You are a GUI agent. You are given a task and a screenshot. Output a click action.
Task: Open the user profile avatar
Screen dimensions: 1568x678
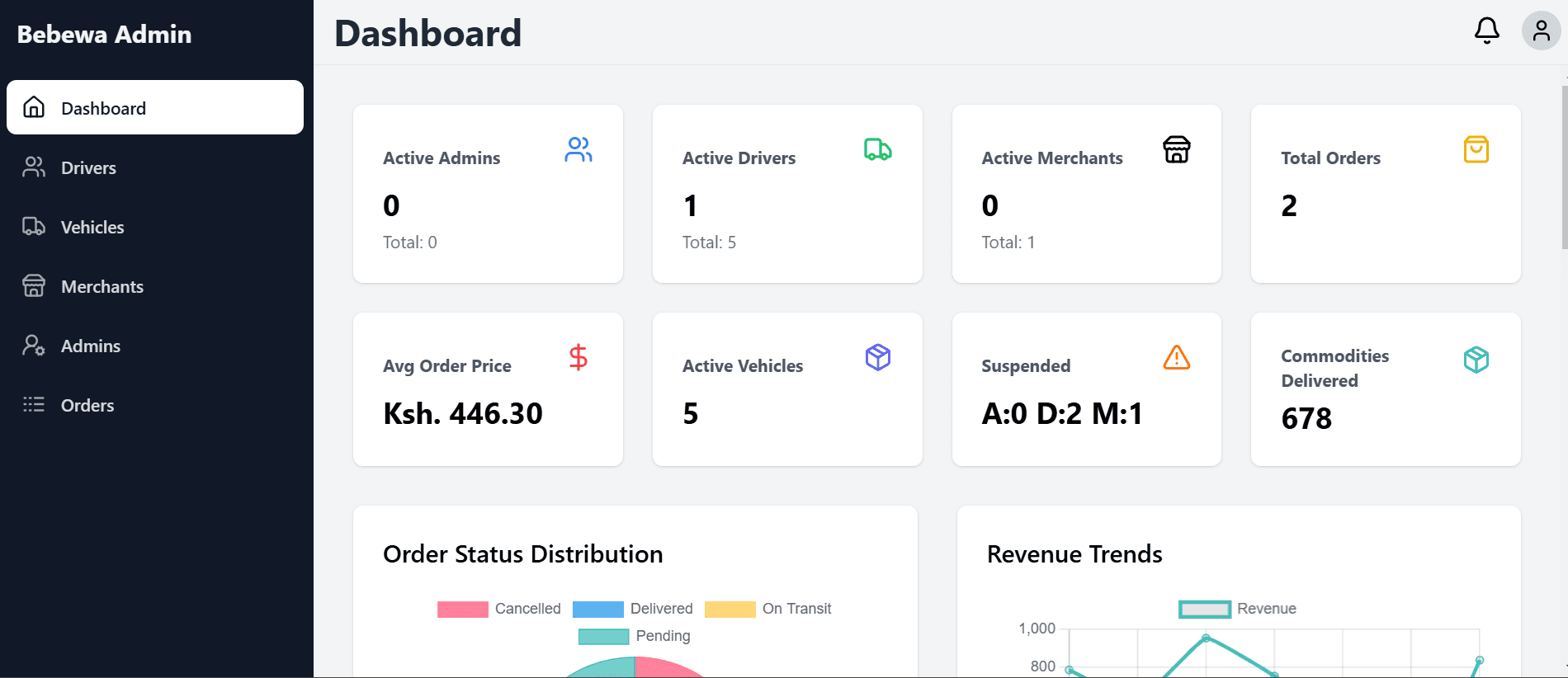(1541, 31)
